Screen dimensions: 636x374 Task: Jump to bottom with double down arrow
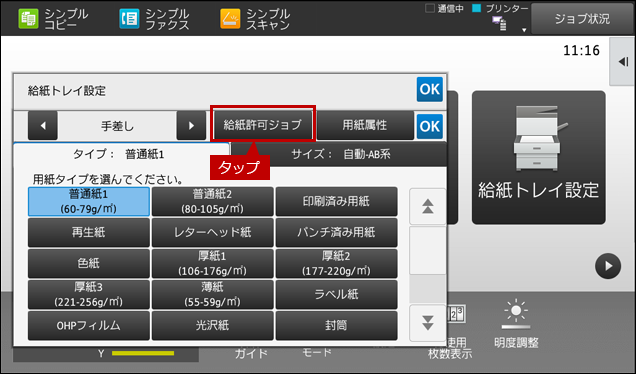click(x=428, y=323)
